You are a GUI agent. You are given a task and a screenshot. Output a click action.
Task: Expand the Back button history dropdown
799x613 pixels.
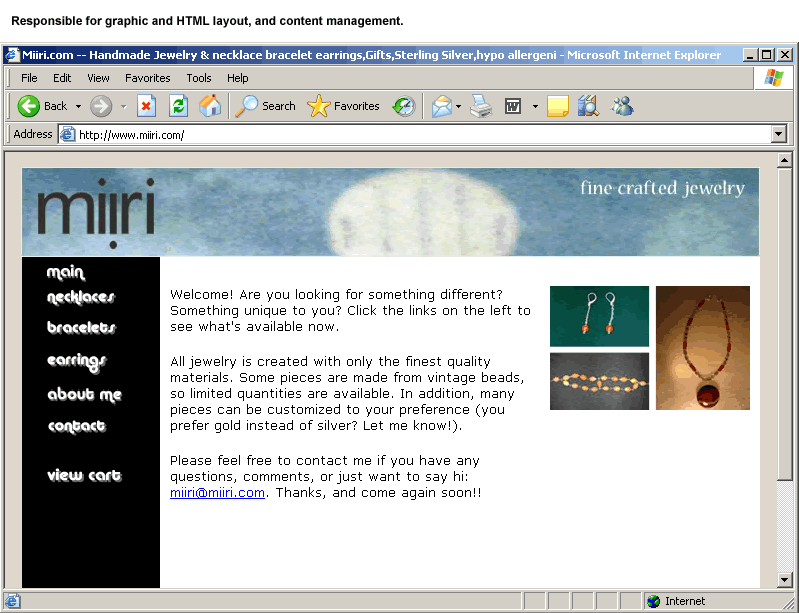(x=78, y=106)
